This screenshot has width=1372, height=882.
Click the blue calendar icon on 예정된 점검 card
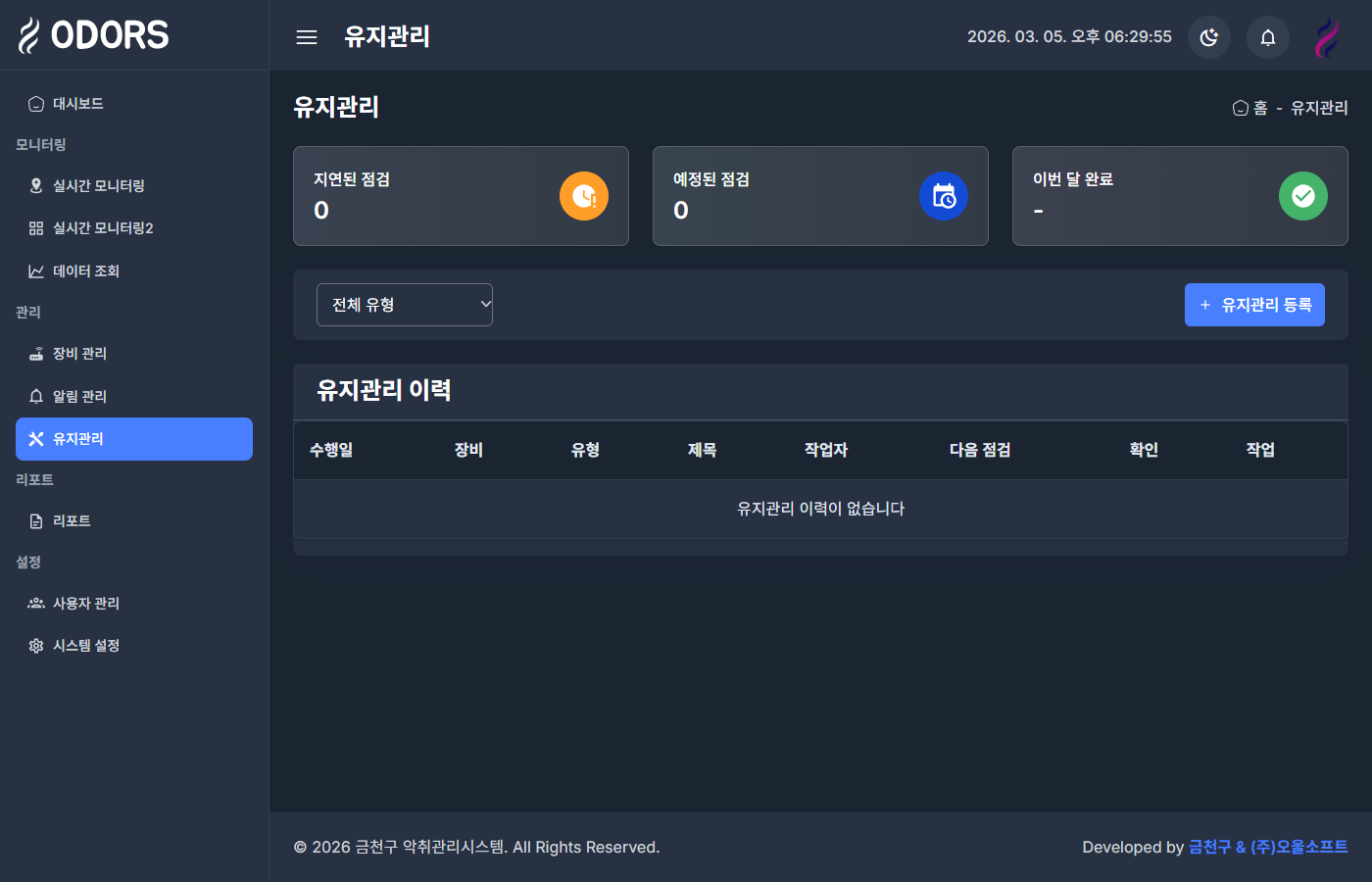pos(943,196)
